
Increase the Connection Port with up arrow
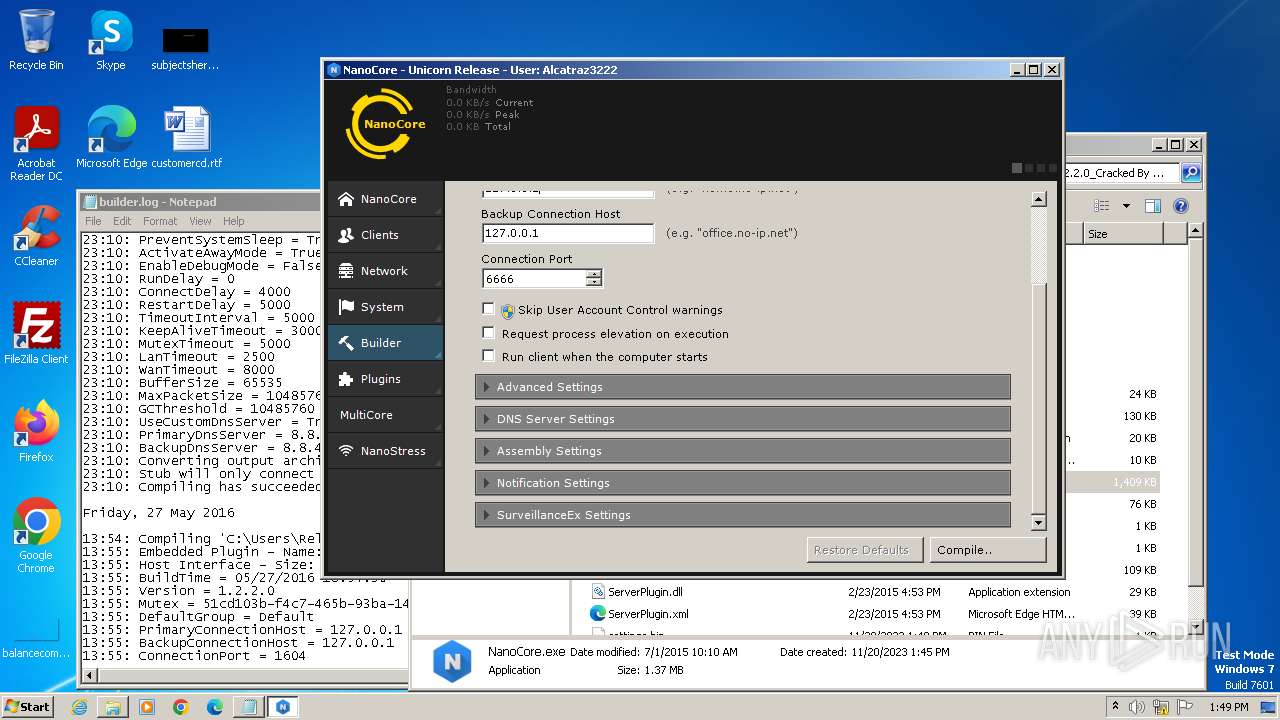[x=594, y=274]
